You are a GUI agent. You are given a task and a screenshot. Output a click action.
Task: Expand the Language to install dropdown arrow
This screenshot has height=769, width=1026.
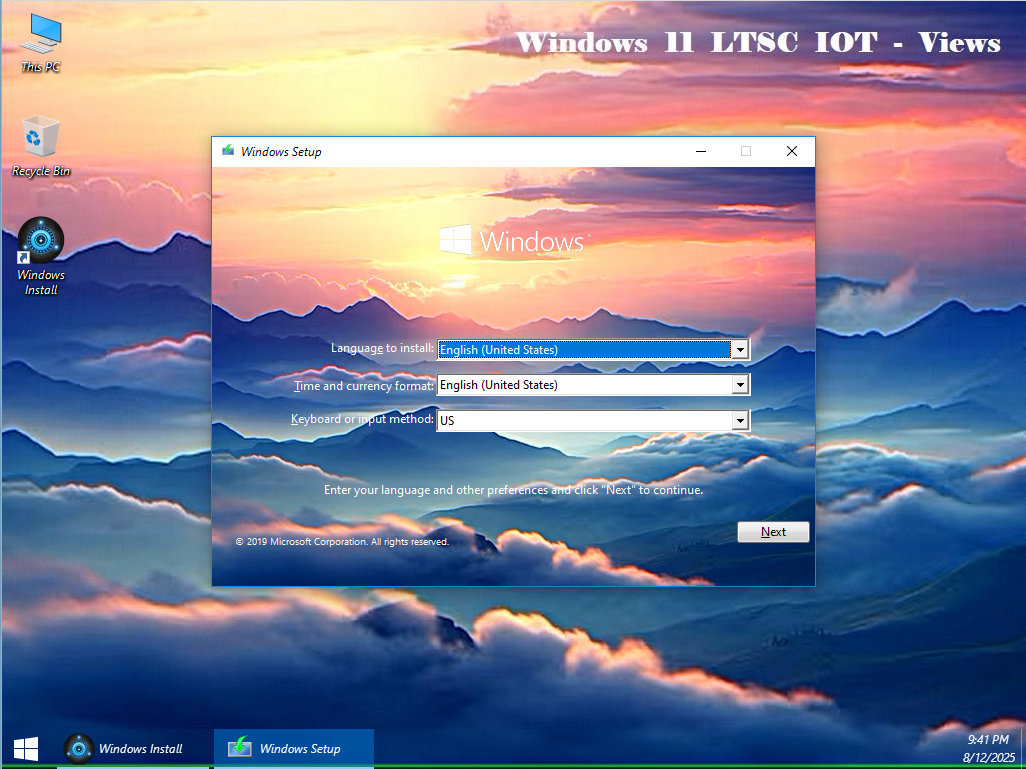[x=740, y=349]
